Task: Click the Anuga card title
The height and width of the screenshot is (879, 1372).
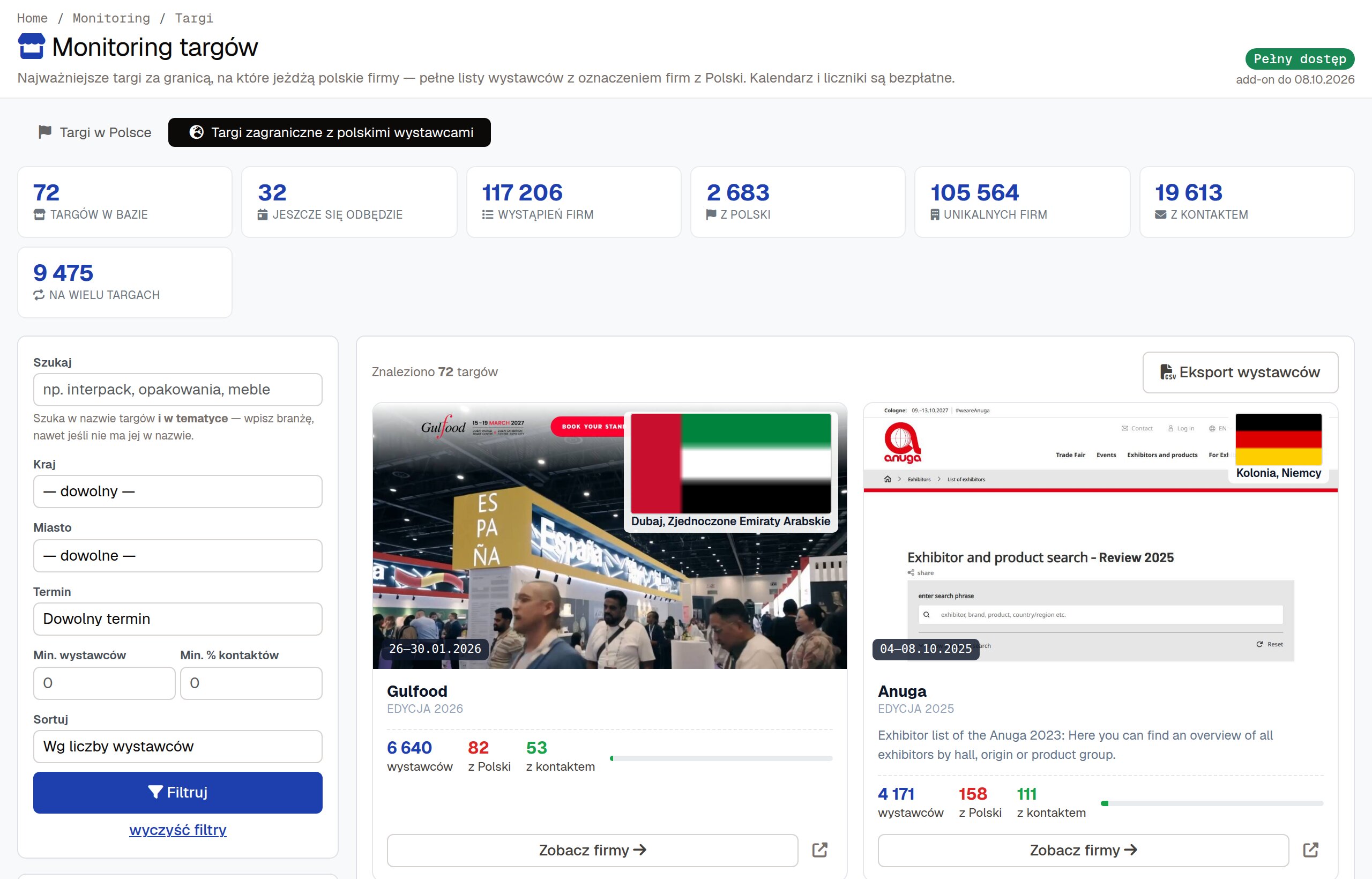Action: (x=902, y=691)
